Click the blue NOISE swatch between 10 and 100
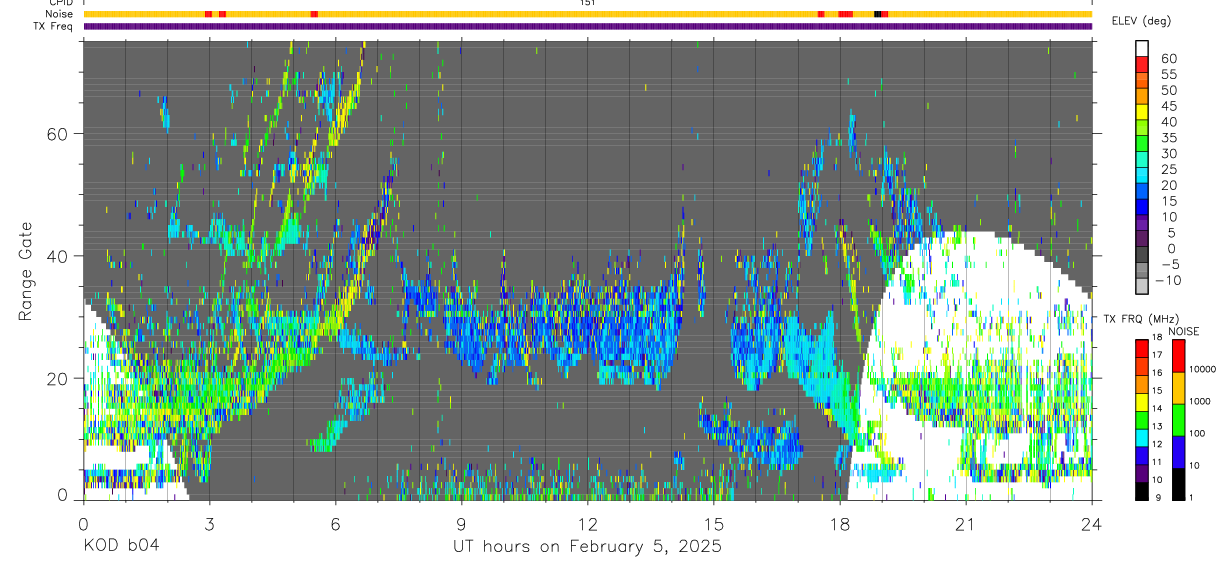Screen dimensions: 1228x567 click(x=1179, y=451)
